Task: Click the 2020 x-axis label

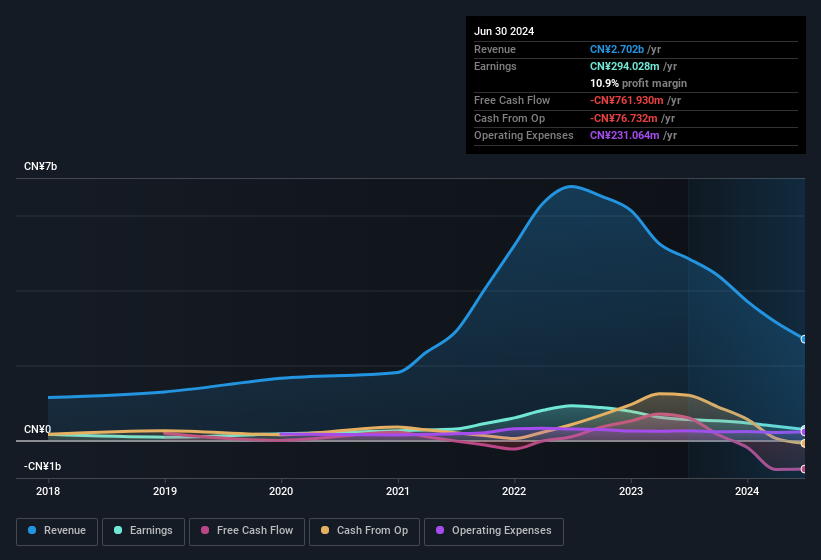Action: tap(281, 491)
